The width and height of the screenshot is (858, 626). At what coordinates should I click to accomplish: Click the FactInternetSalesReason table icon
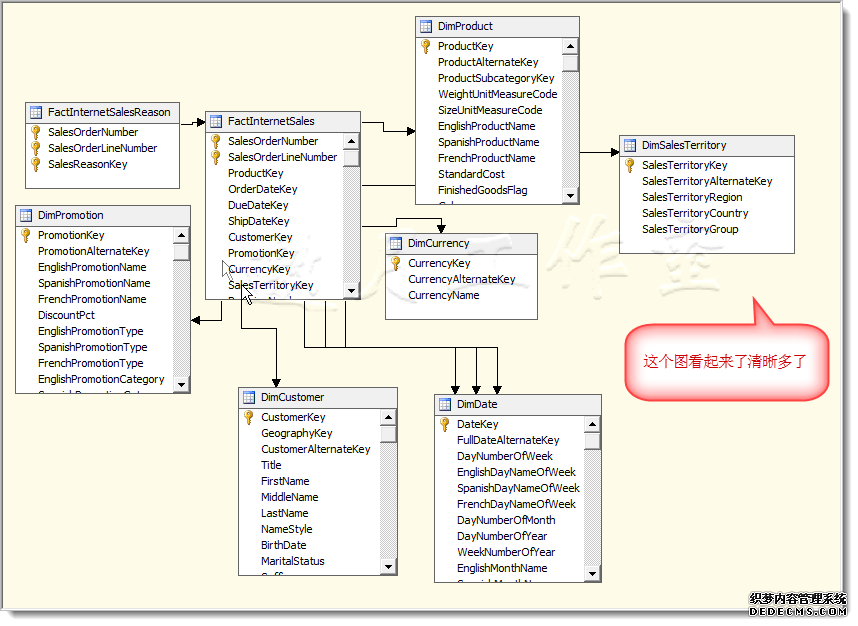36,112
